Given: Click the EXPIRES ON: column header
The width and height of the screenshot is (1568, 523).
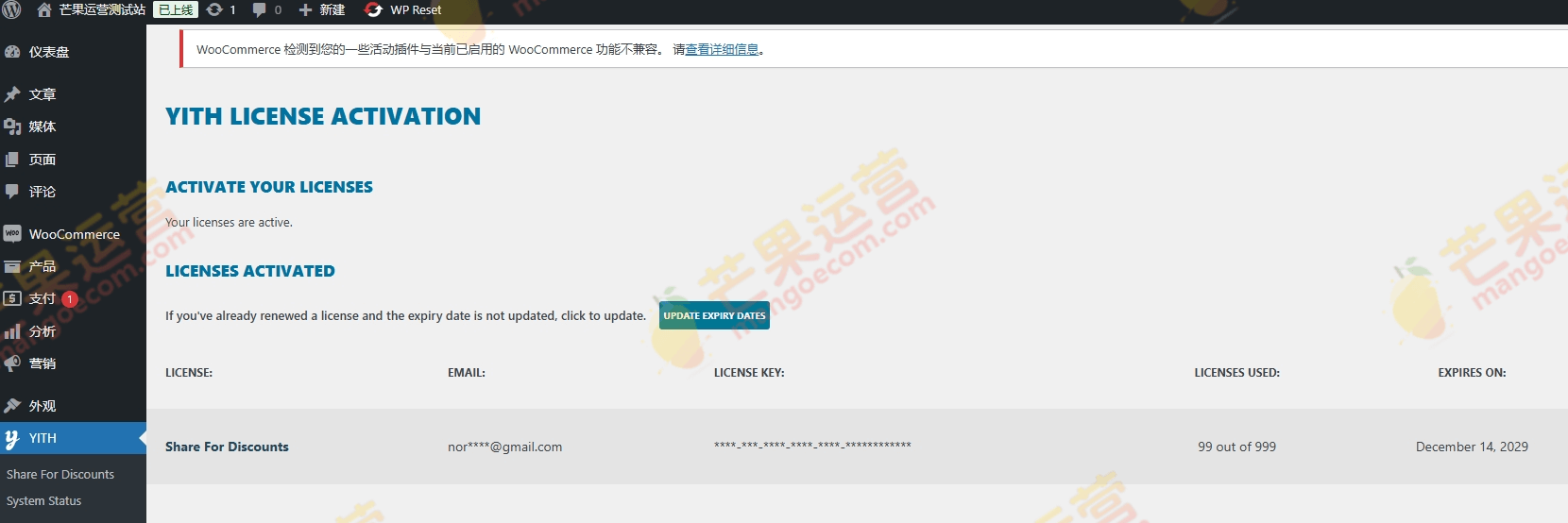Looking at the screenshot, I should pyautogui.click(x=1472, y=373).
